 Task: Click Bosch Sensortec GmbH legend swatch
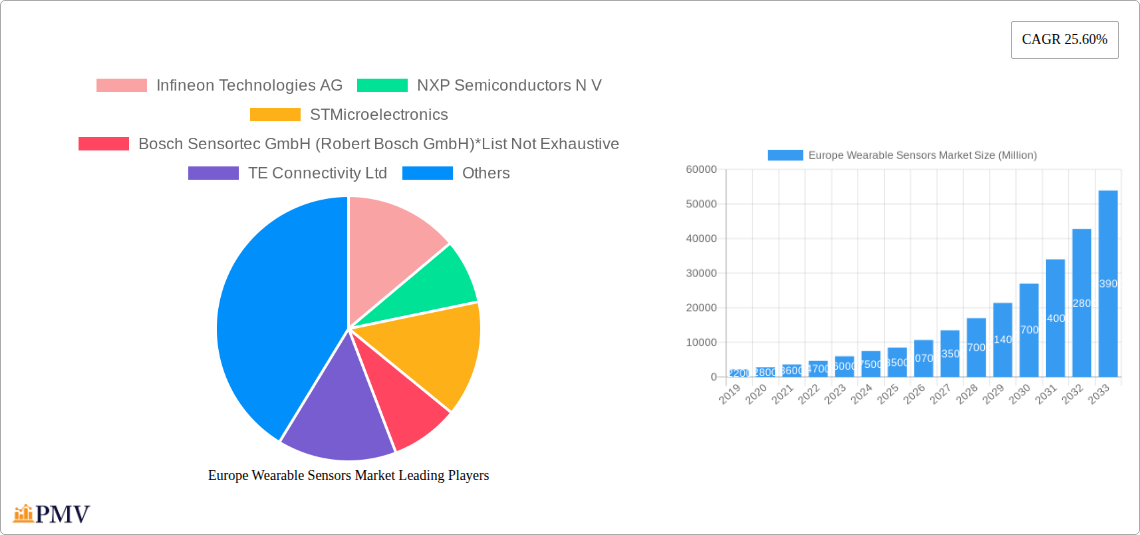pos(104,144)
